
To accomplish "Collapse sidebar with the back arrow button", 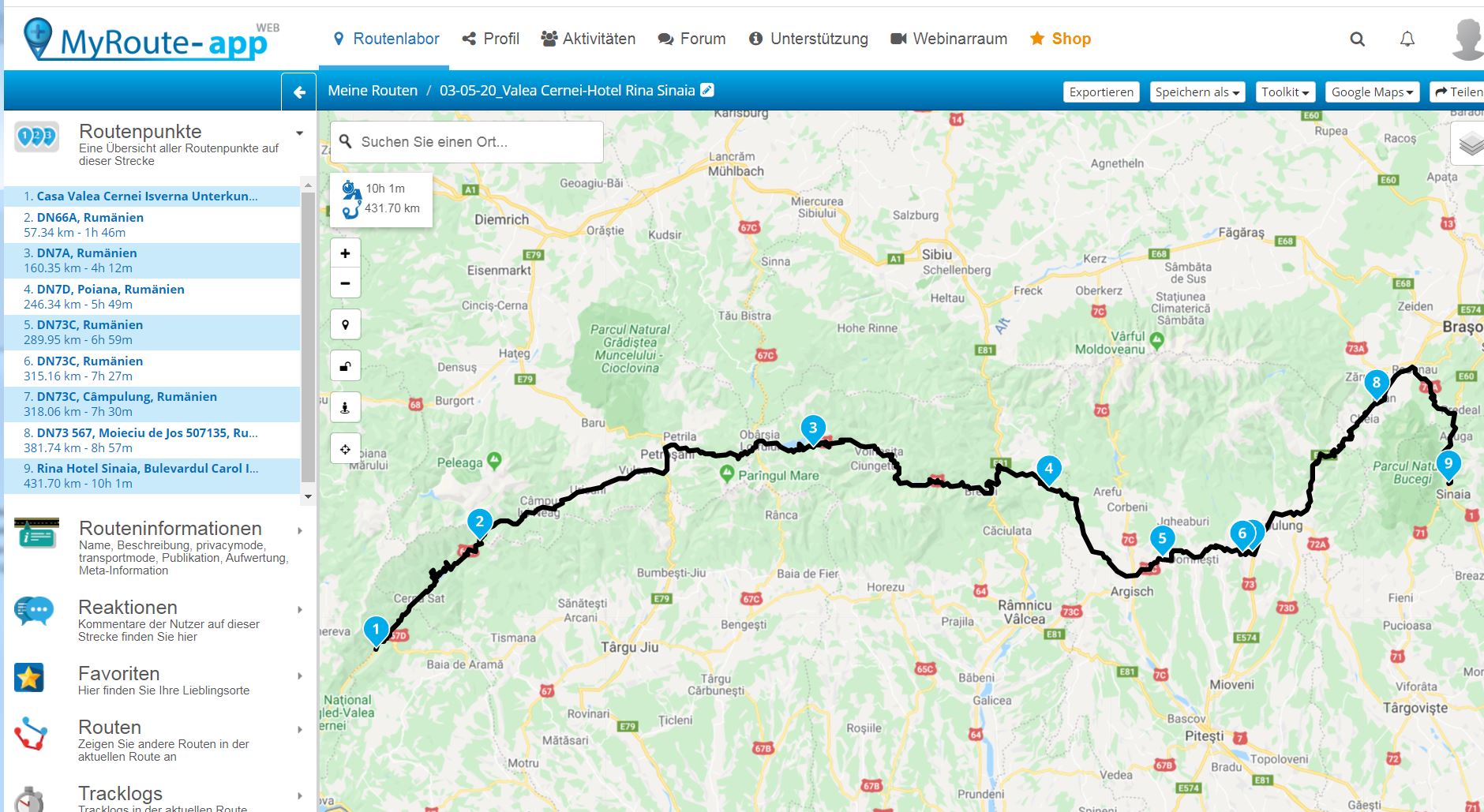I will coord(299,92).
